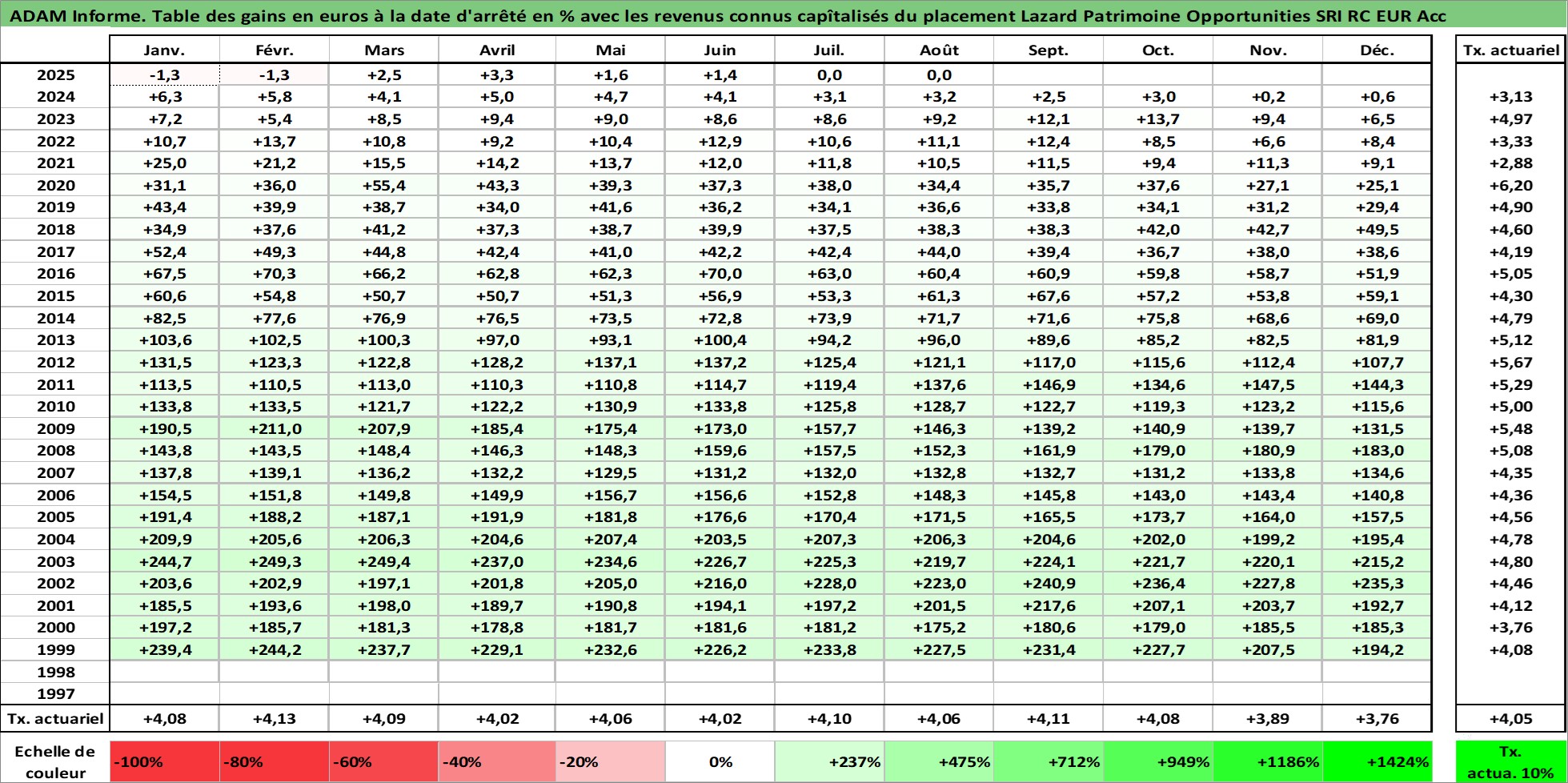Image resolution: width=1568 pixels, height=783 pixels.
Task: Select the 2008 Déc. cell showing +183,0
Action: coord(1377,451)
